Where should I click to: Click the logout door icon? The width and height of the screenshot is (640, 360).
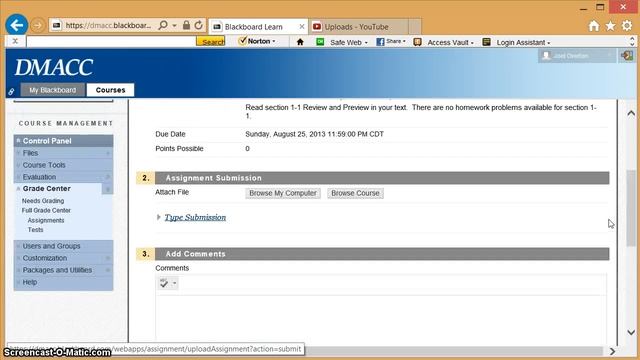(627, 56)
